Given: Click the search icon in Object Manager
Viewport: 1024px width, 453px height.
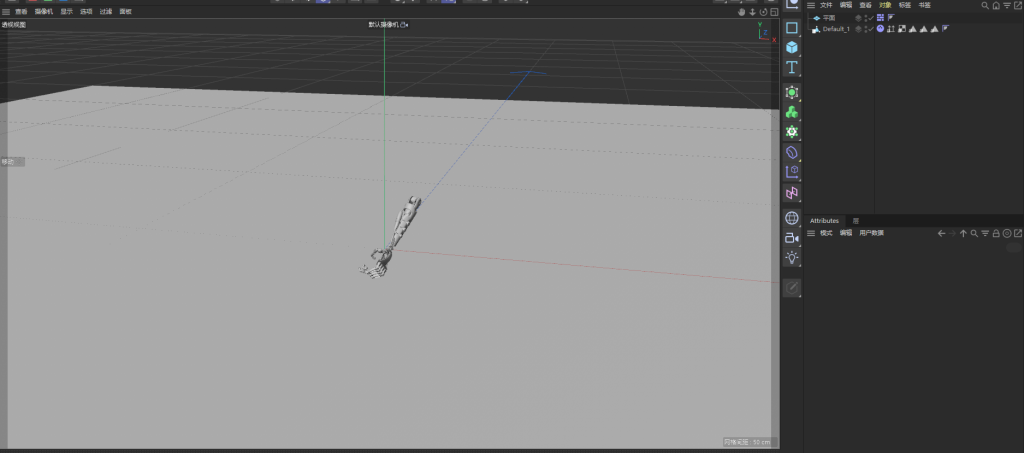Looking at the screenshot, I should point(985,5).
